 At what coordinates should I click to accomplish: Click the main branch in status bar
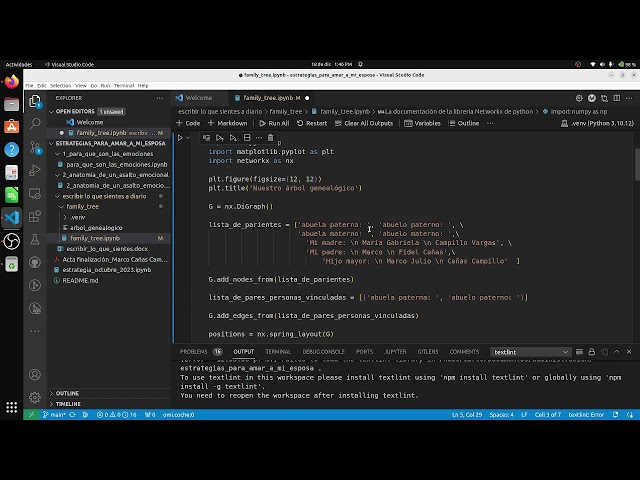pos(54,415)
